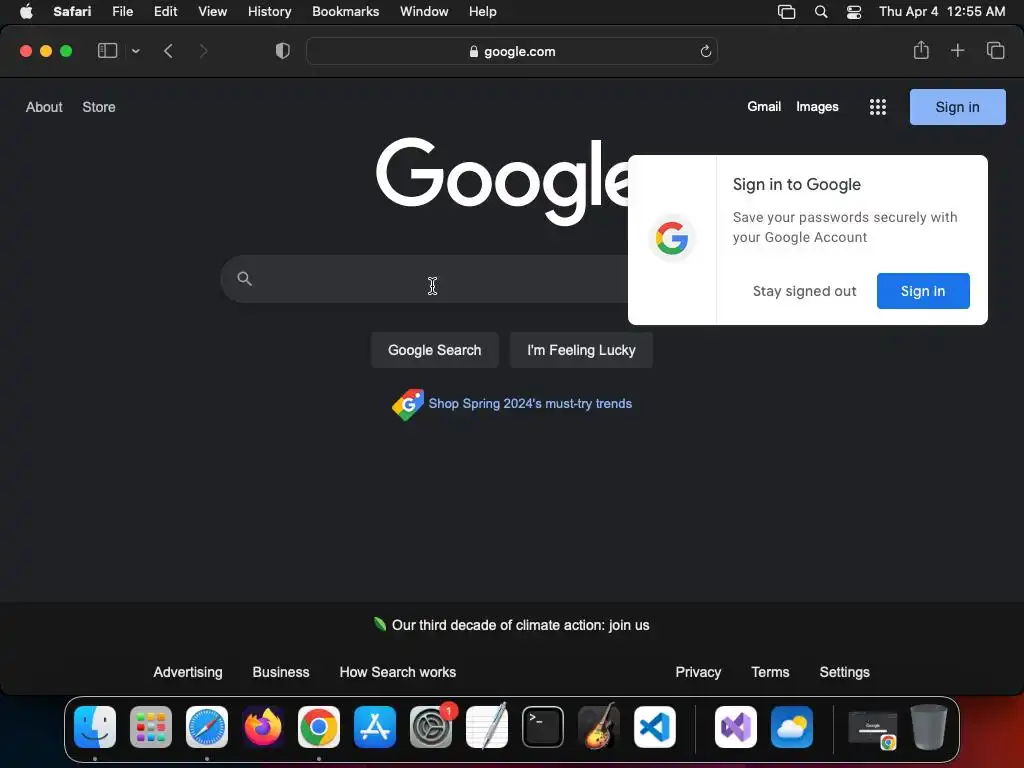Open the Settings footer link
Image resolution: width=1024 pixels, height=768 pixels.
(x=844, y=672)
